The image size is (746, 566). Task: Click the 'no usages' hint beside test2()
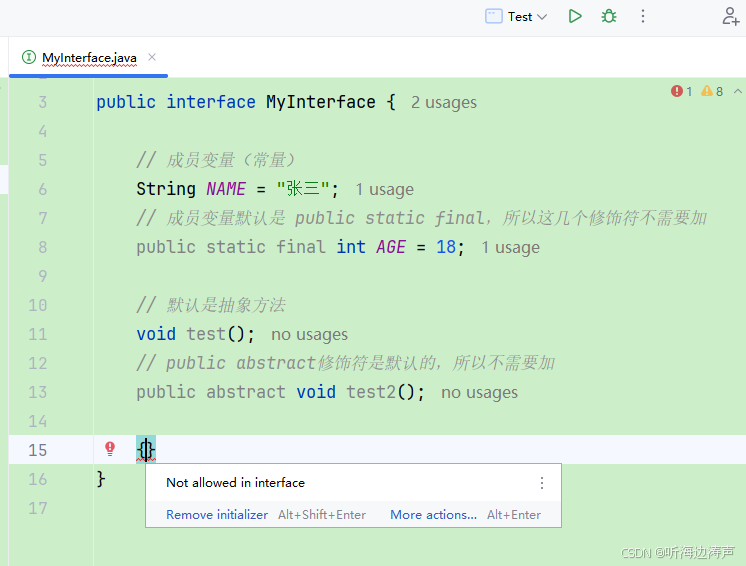click(x=479, y=392)
